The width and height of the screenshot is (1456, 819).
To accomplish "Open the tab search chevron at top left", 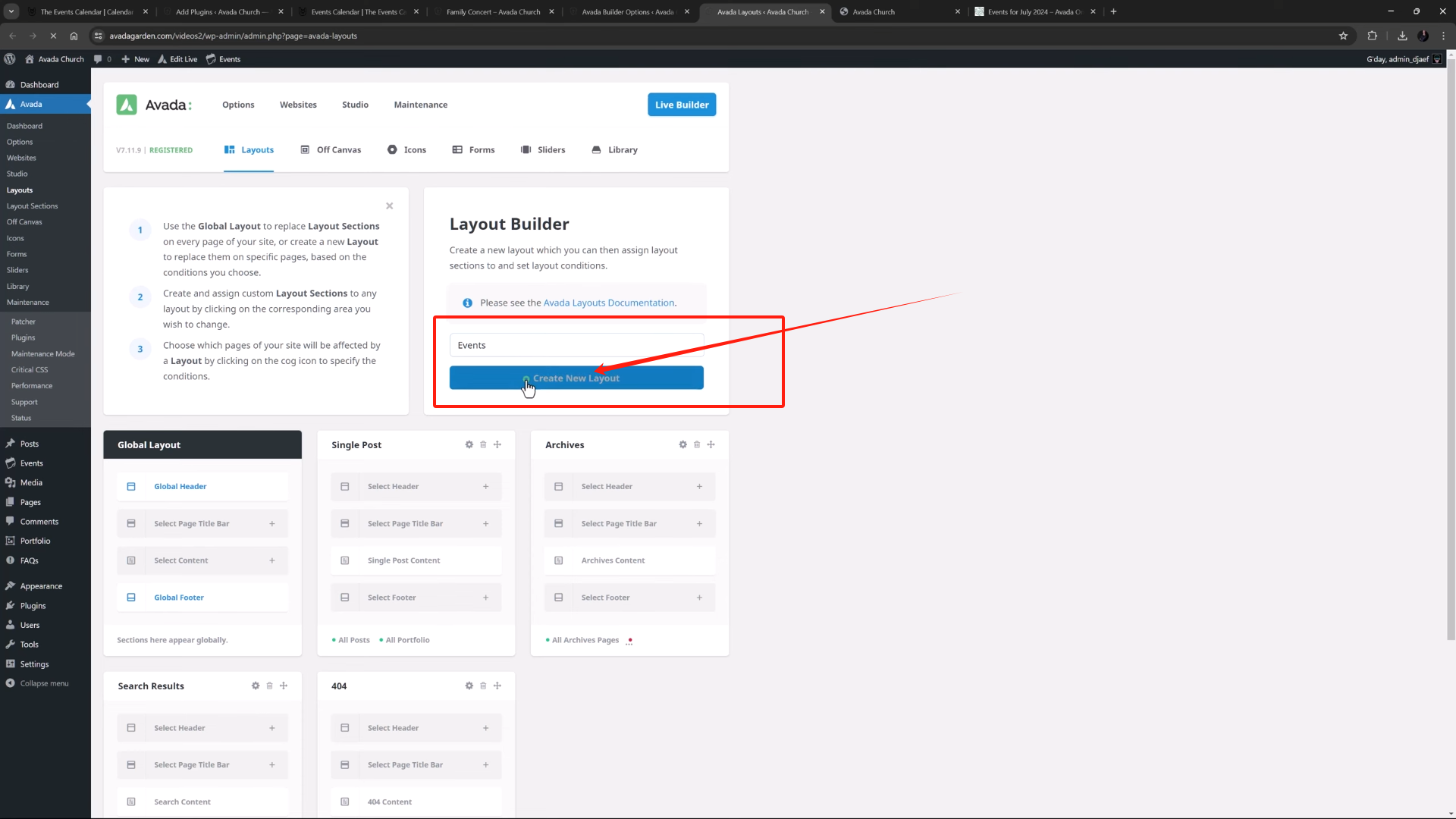I will coord(11,11).
